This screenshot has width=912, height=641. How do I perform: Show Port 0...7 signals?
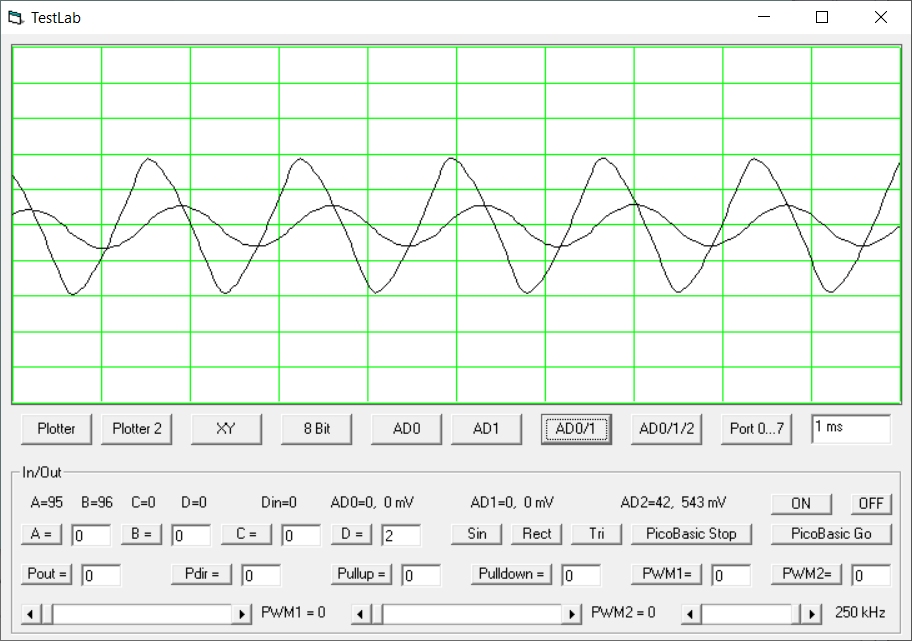click(757, 428)
